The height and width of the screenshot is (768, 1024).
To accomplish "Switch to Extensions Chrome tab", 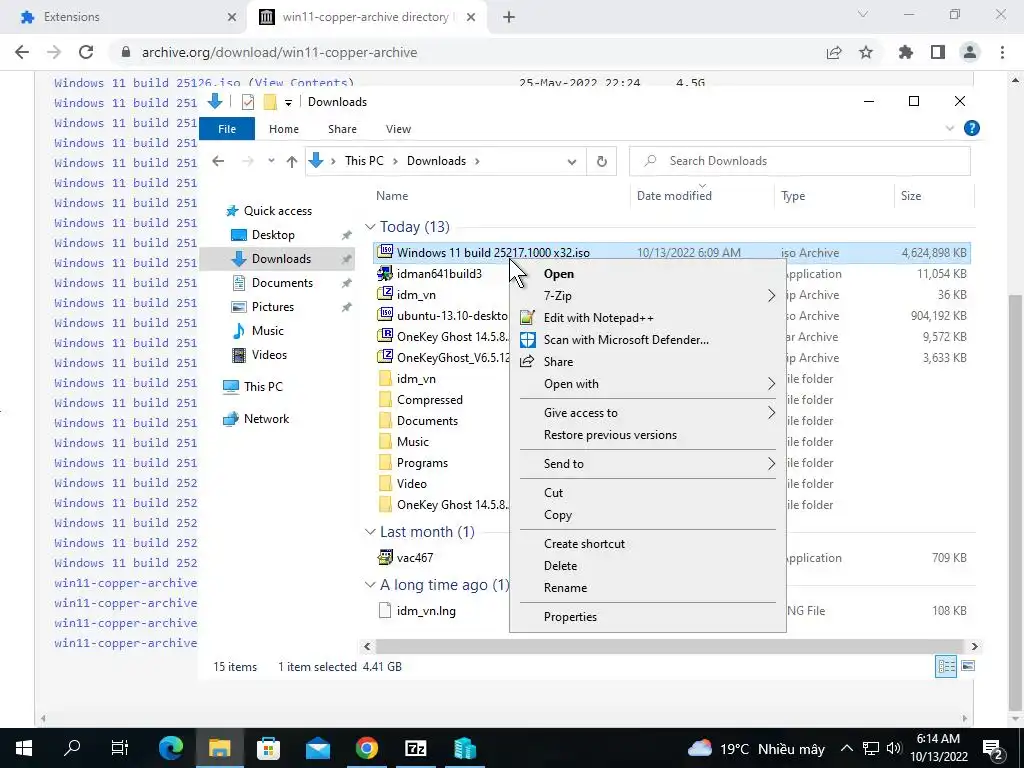I will pos(127,17).
